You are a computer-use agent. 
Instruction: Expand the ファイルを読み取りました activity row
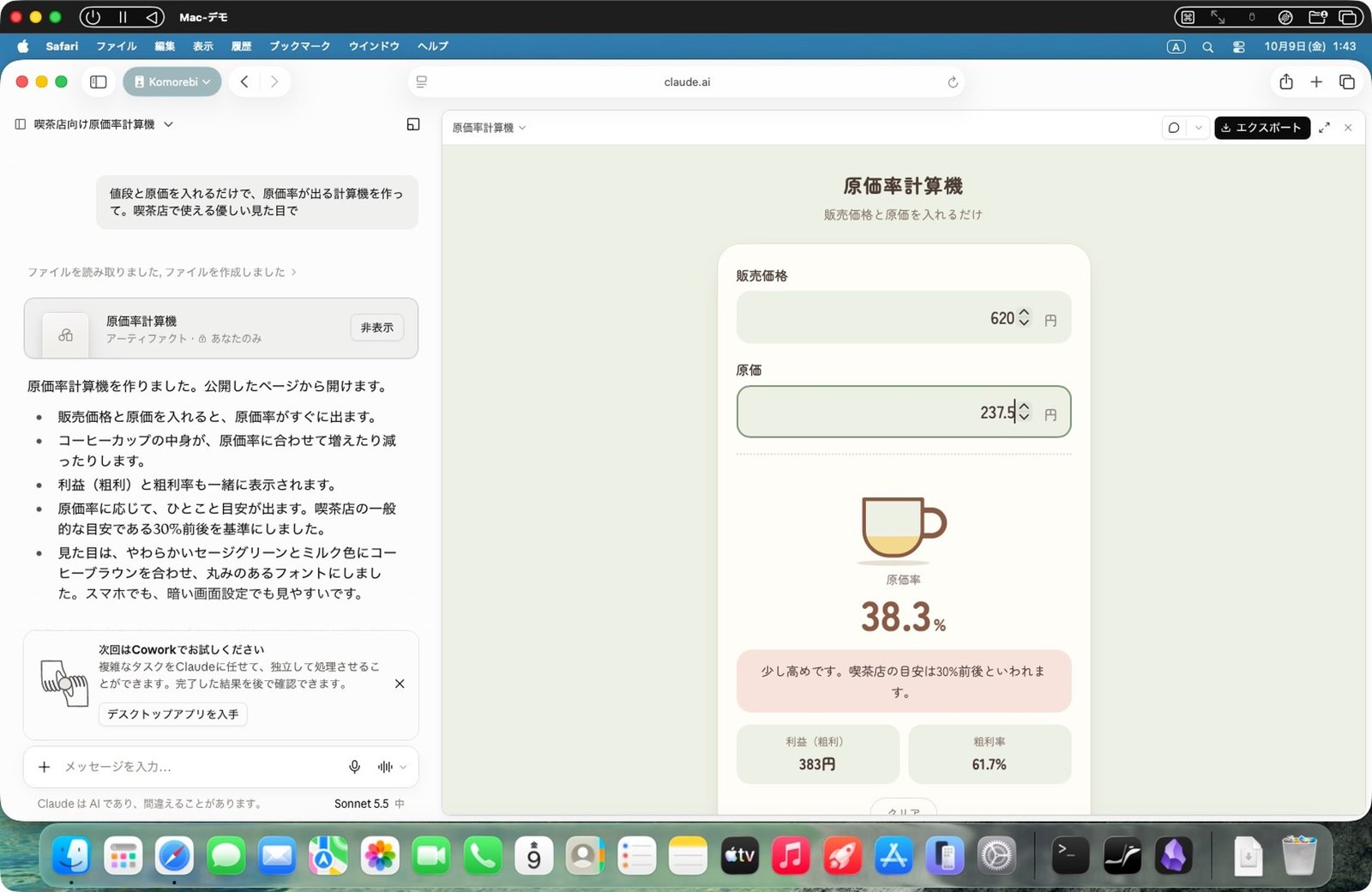[x=162, y=272]
